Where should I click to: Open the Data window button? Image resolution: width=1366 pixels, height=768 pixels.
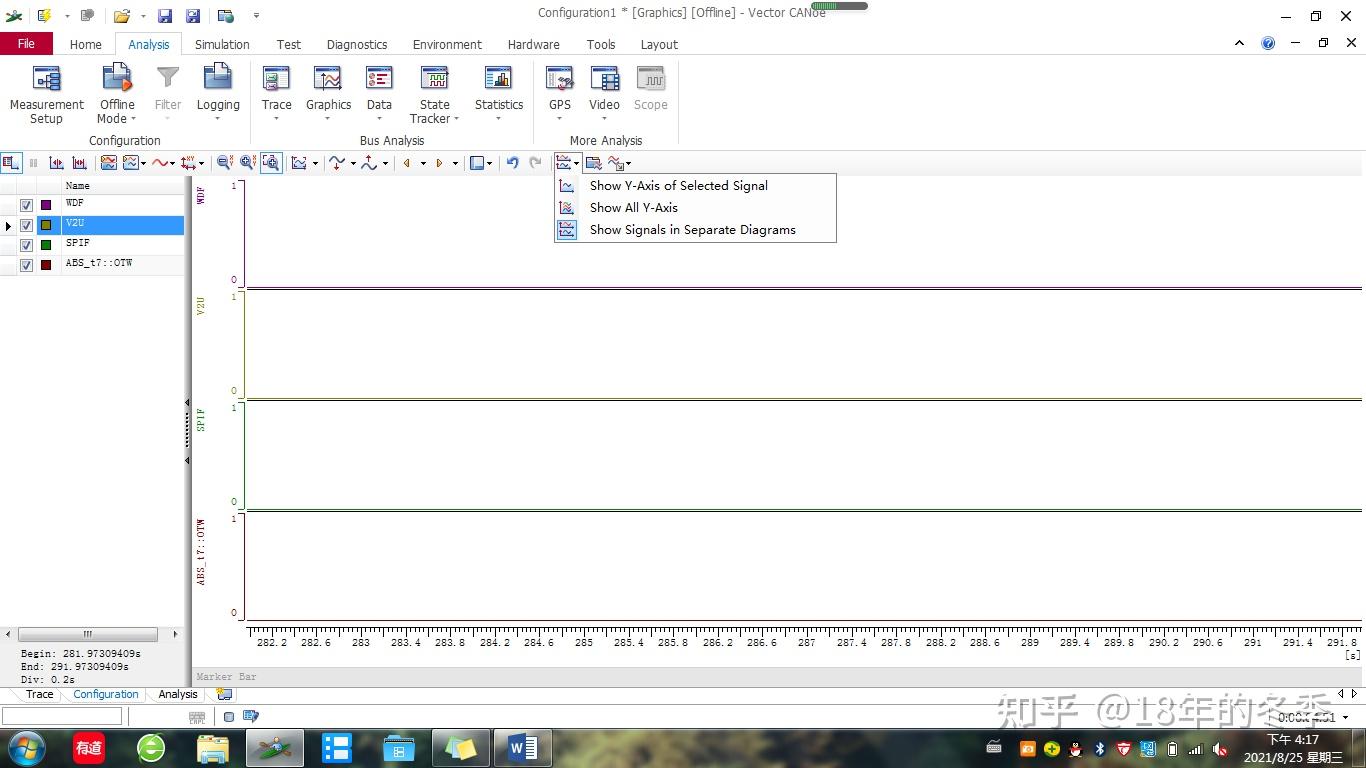coord(379,95)
